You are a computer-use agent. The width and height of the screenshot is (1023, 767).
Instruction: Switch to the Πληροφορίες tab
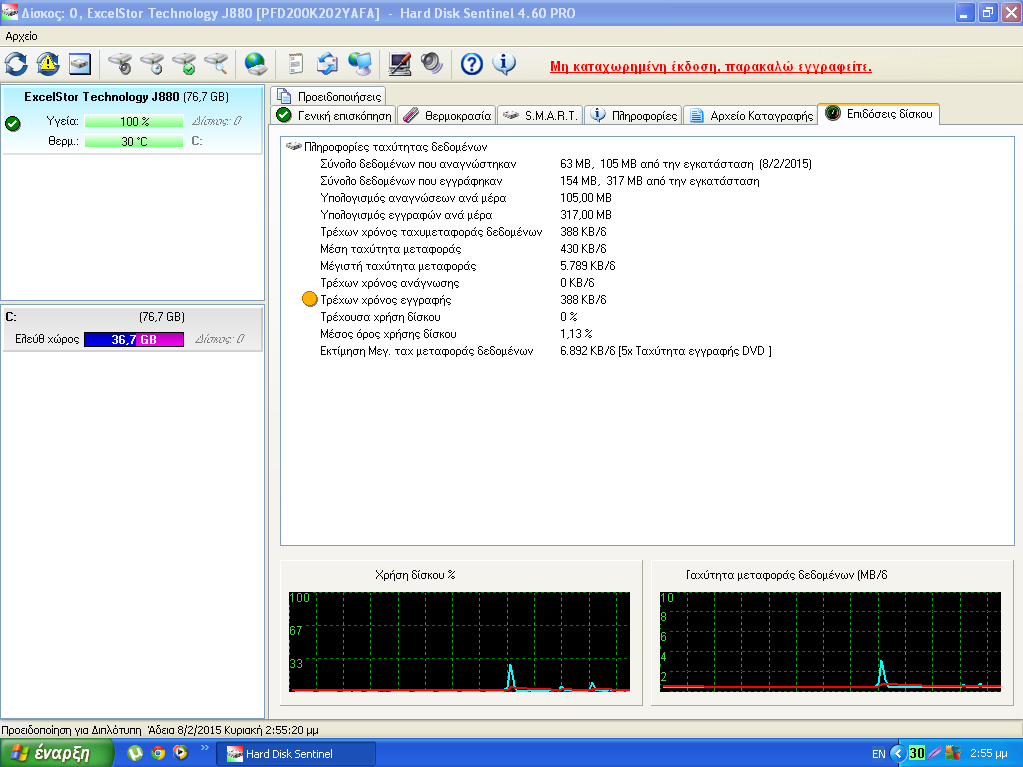point(634,115)
